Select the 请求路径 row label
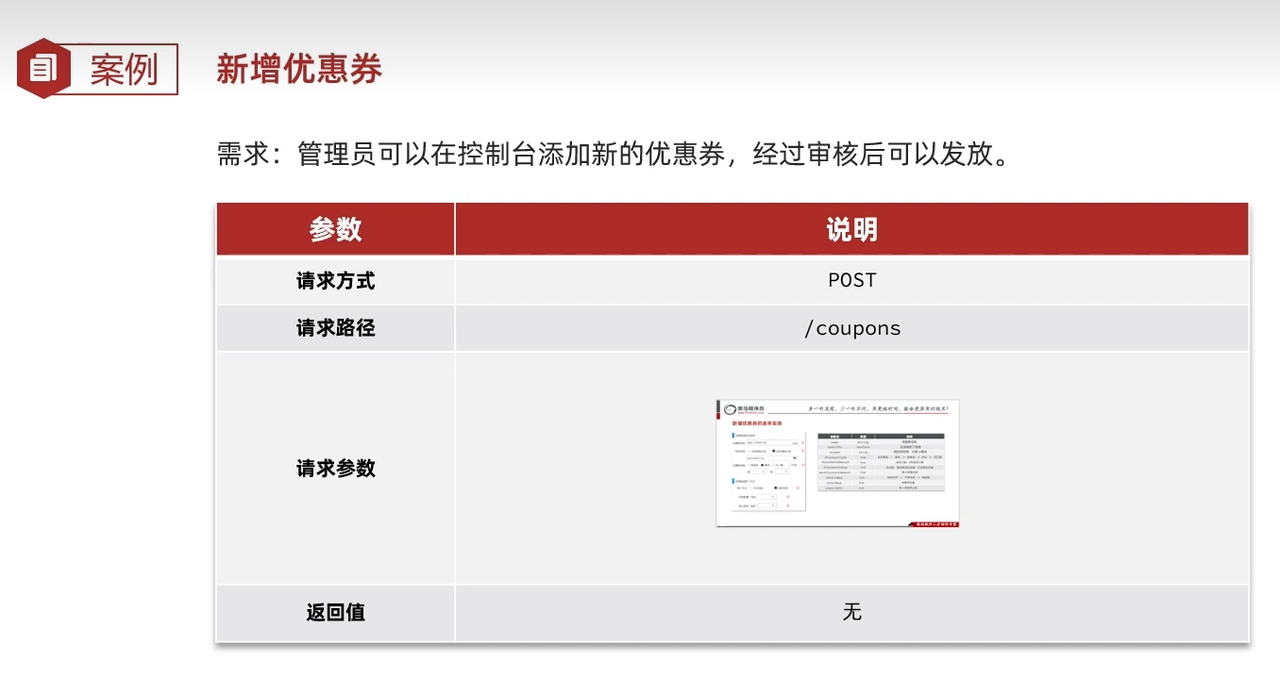 [x=335, y=328]
